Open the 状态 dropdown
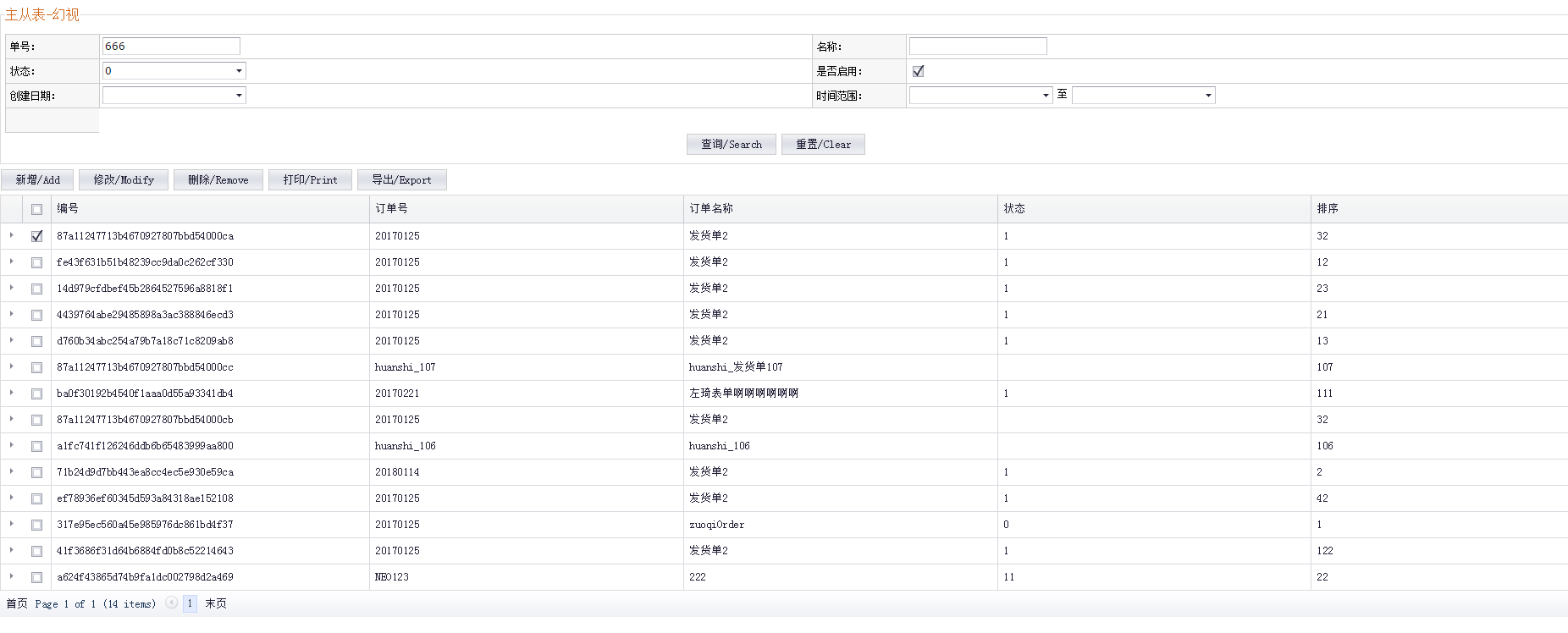This screenshot has height=633, width=1568. [239, 71]
